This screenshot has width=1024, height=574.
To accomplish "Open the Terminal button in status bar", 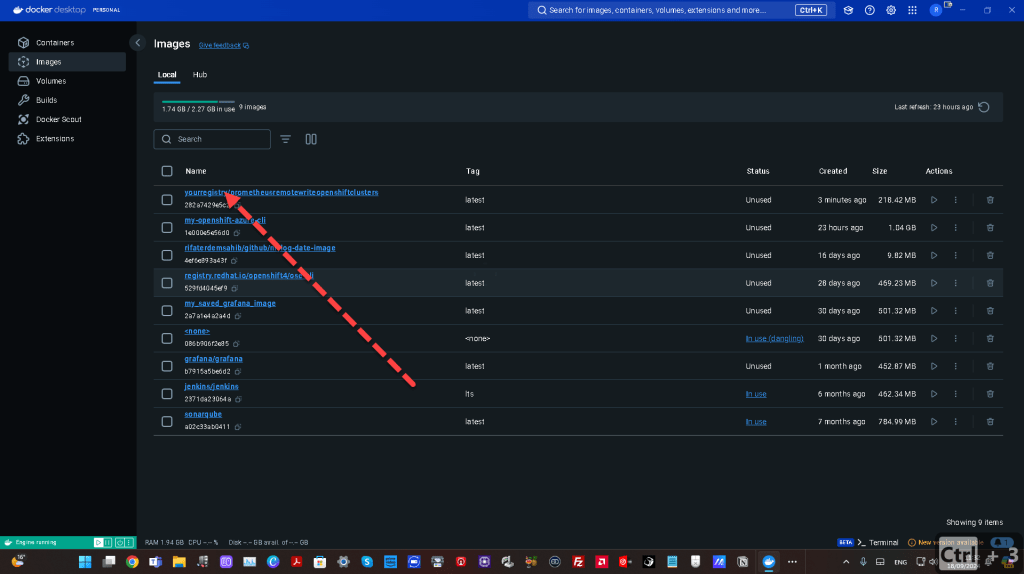I will click(x=877, y=543).
